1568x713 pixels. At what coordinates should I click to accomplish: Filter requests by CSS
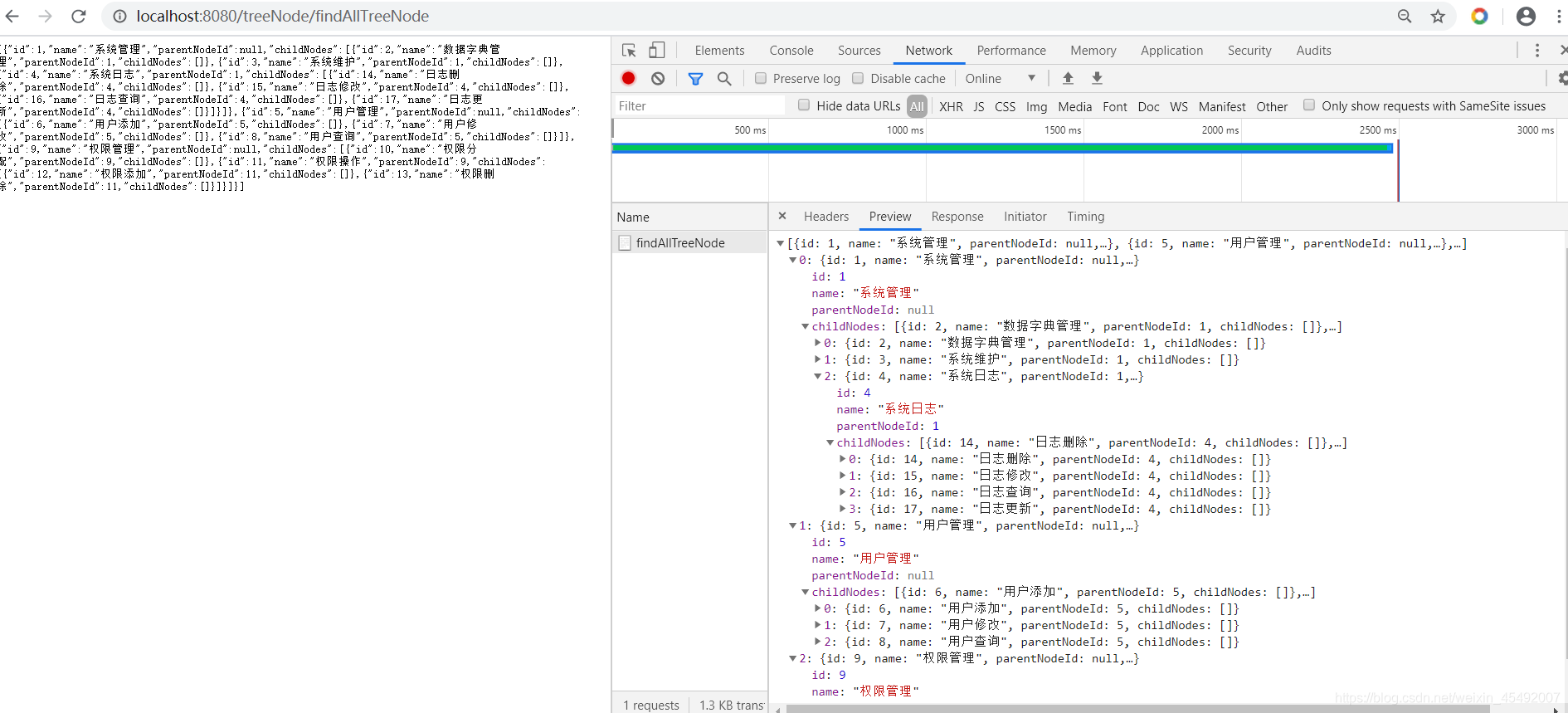[x=1005, y=106]
